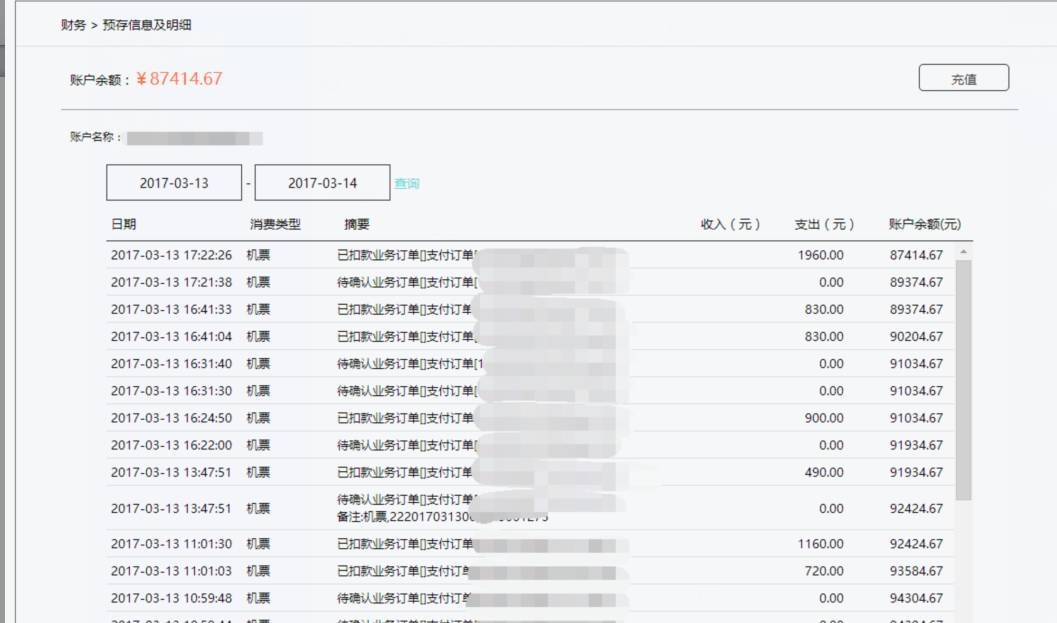Open the end date field 2017-03-14

[322, 184]
